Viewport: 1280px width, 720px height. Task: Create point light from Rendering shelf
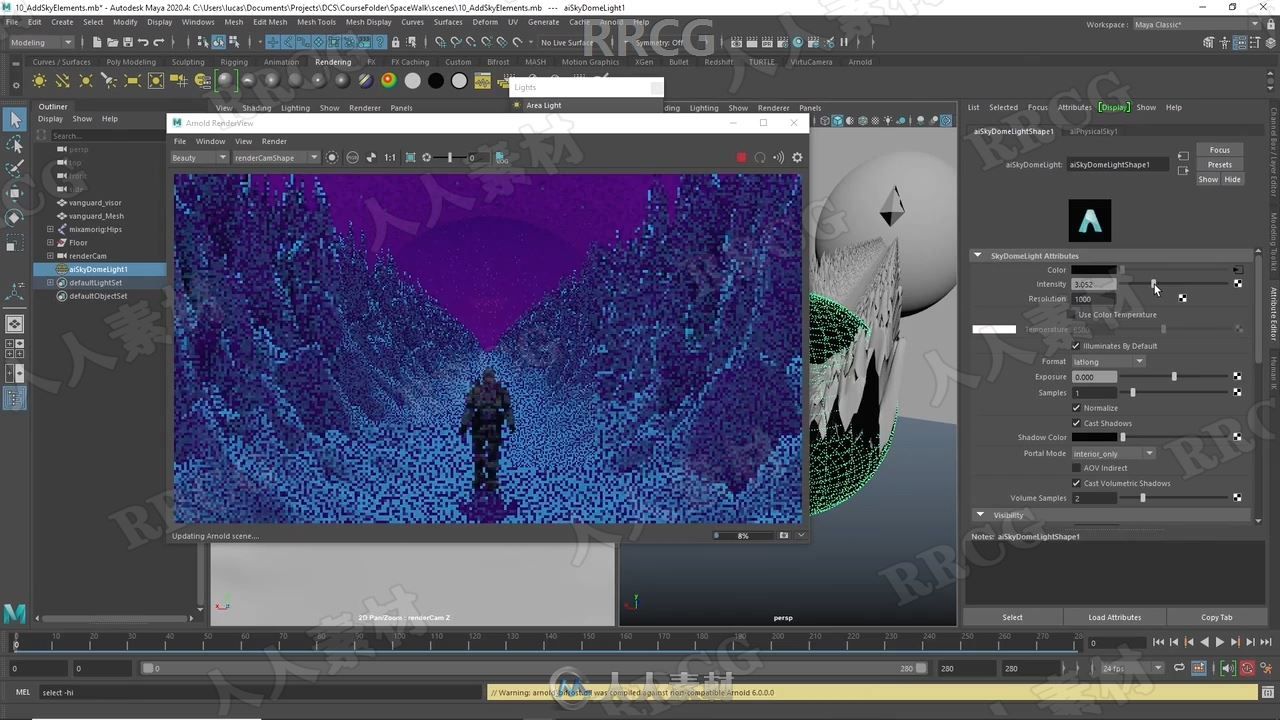tap(86, 81)
